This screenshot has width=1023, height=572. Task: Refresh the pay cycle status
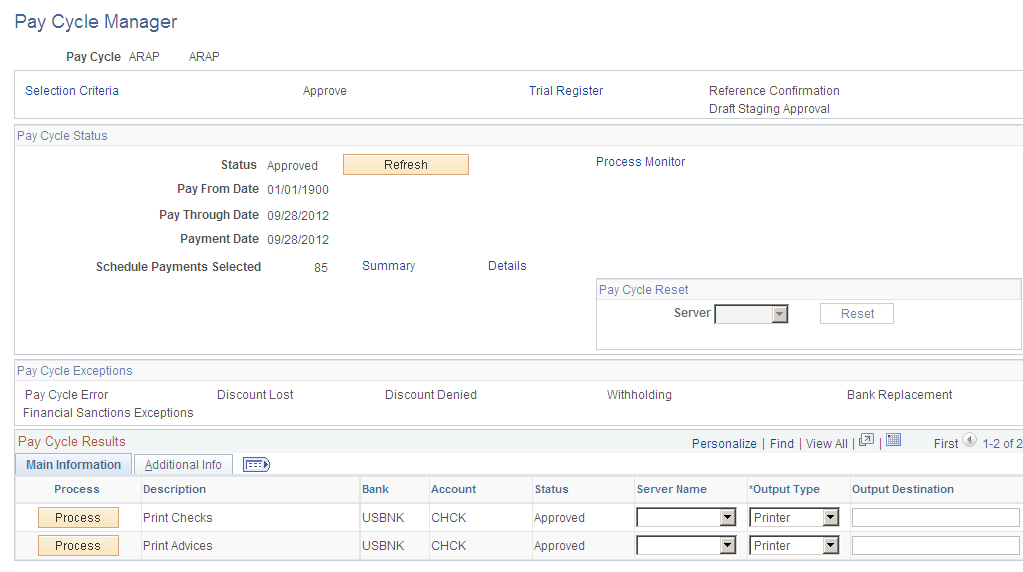click(x=406, y=165)
